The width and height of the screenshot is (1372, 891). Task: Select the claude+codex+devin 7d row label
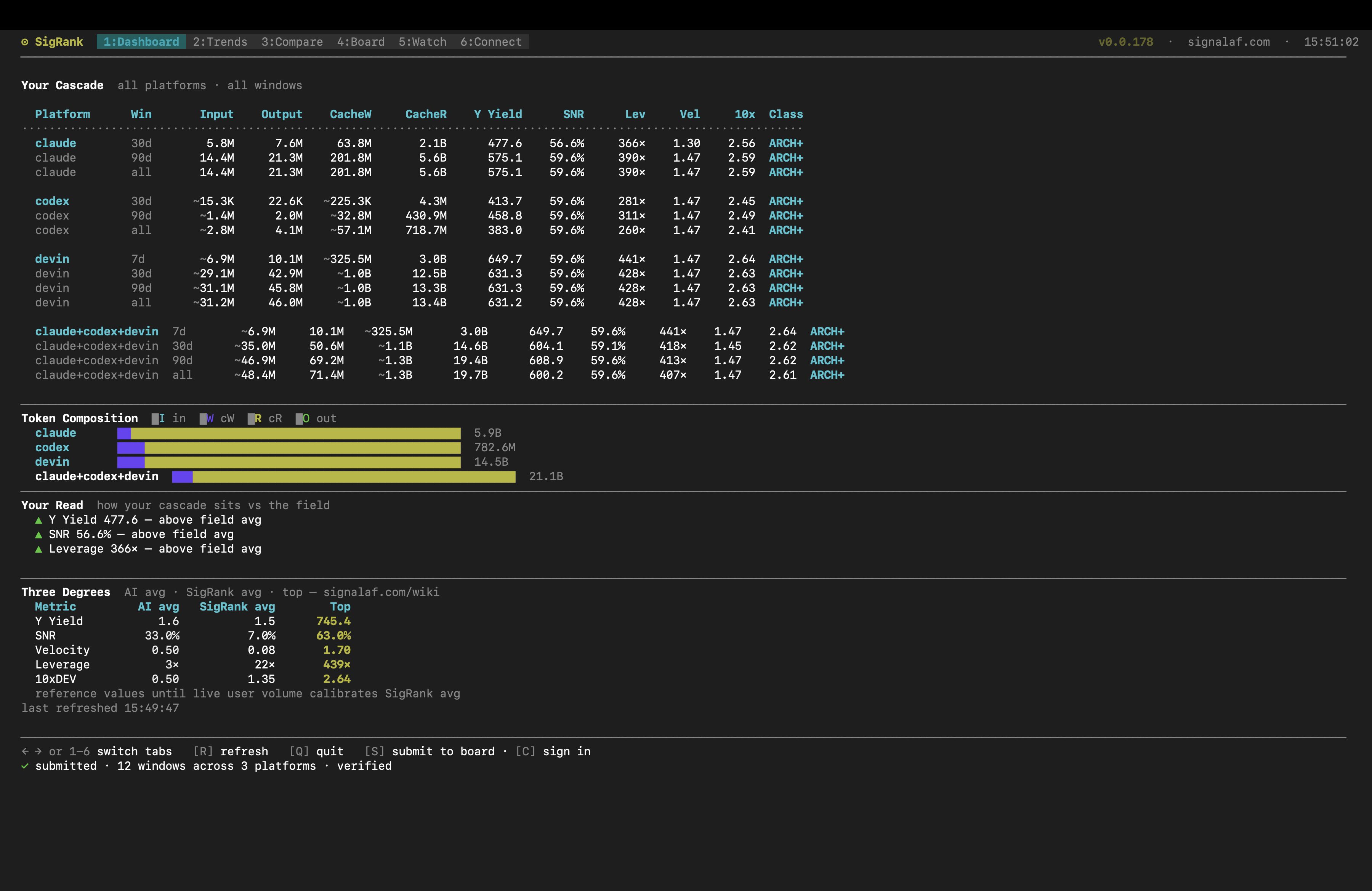pos(97,332)
